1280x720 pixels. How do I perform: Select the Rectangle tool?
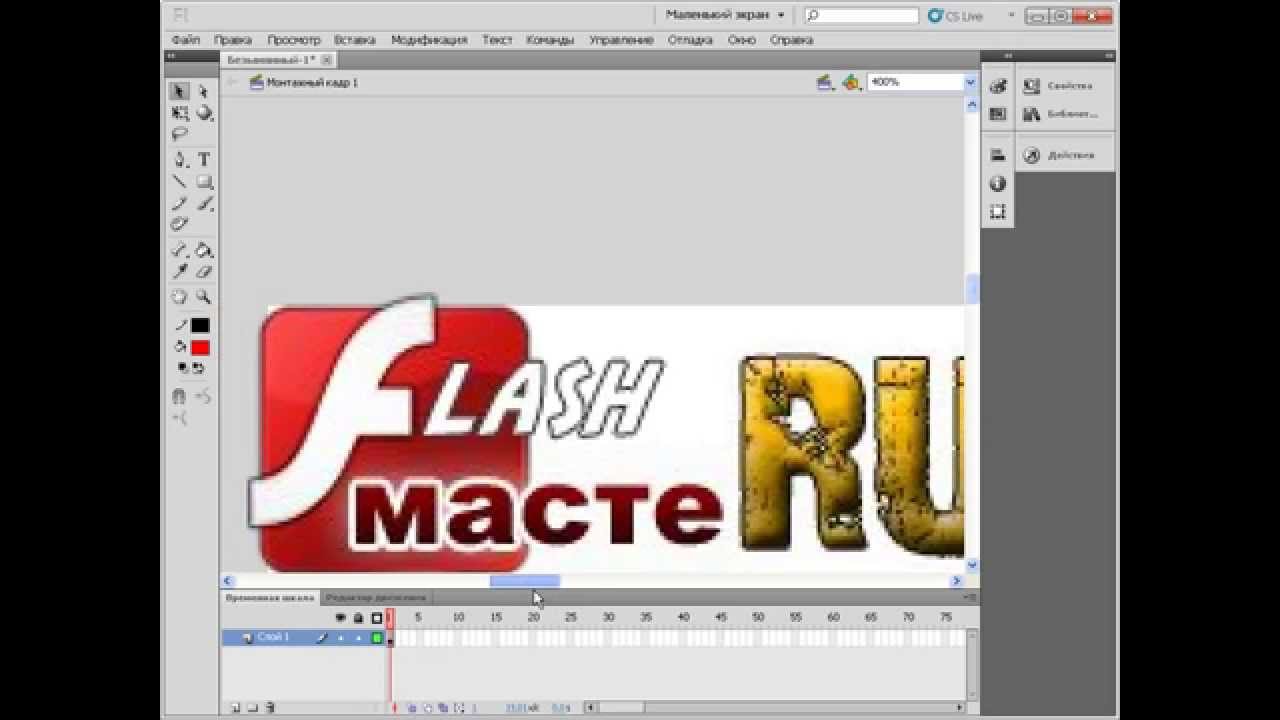tap(204, 182)
